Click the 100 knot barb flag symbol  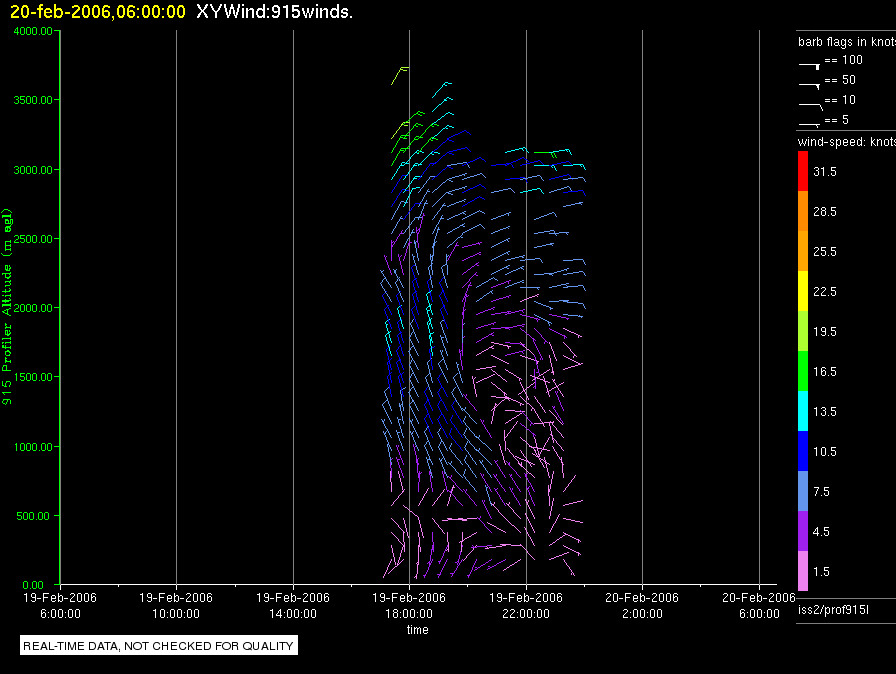[809, 66]
